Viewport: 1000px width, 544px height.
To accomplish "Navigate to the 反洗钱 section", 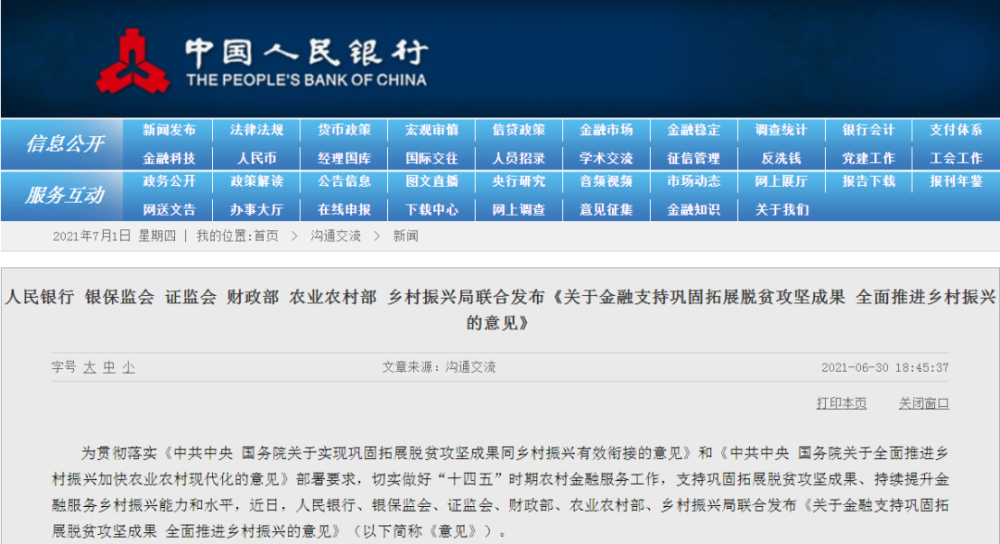I will [x=781, y=158].
